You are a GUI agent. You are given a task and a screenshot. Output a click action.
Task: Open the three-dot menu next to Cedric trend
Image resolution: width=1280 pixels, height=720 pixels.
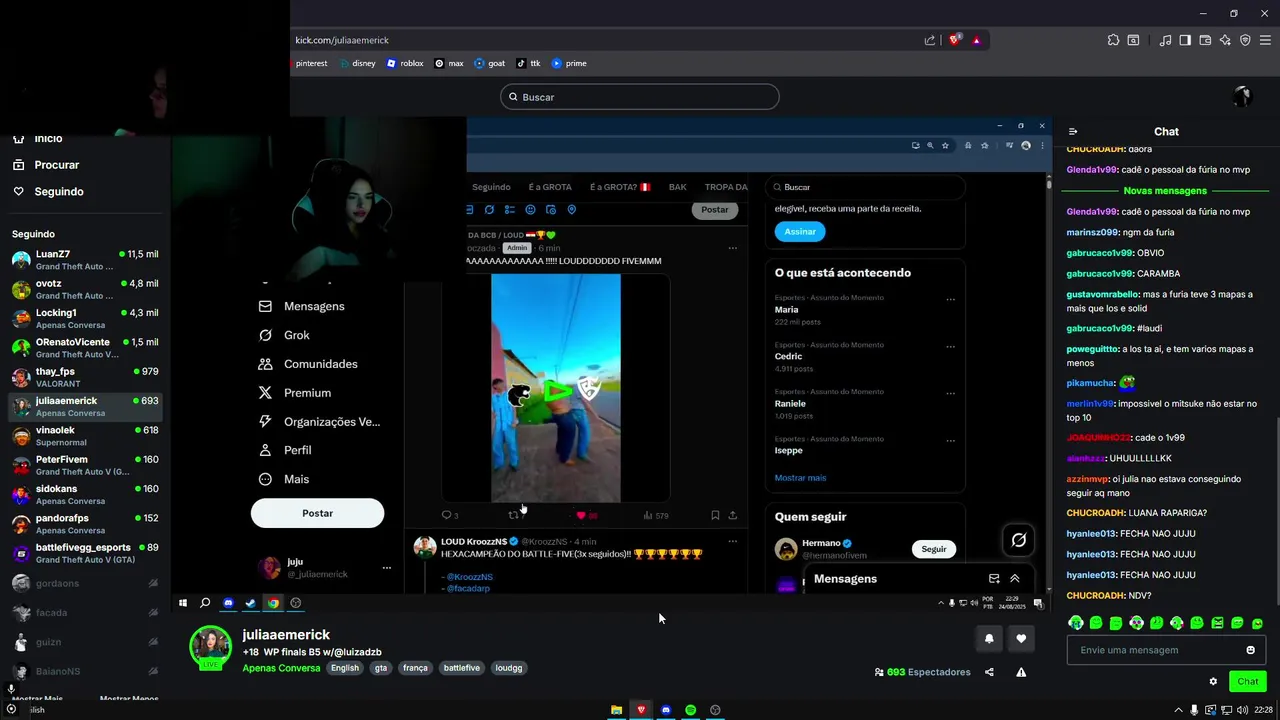pyautogui.click(x=950, y=346)
